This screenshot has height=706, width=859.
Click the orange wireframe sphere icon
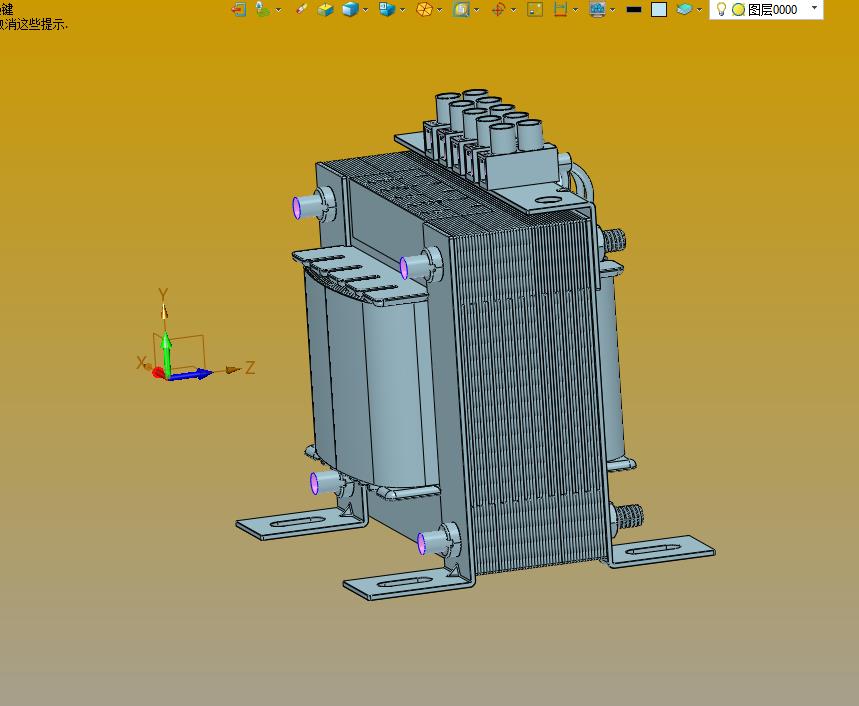click(424, 9)
